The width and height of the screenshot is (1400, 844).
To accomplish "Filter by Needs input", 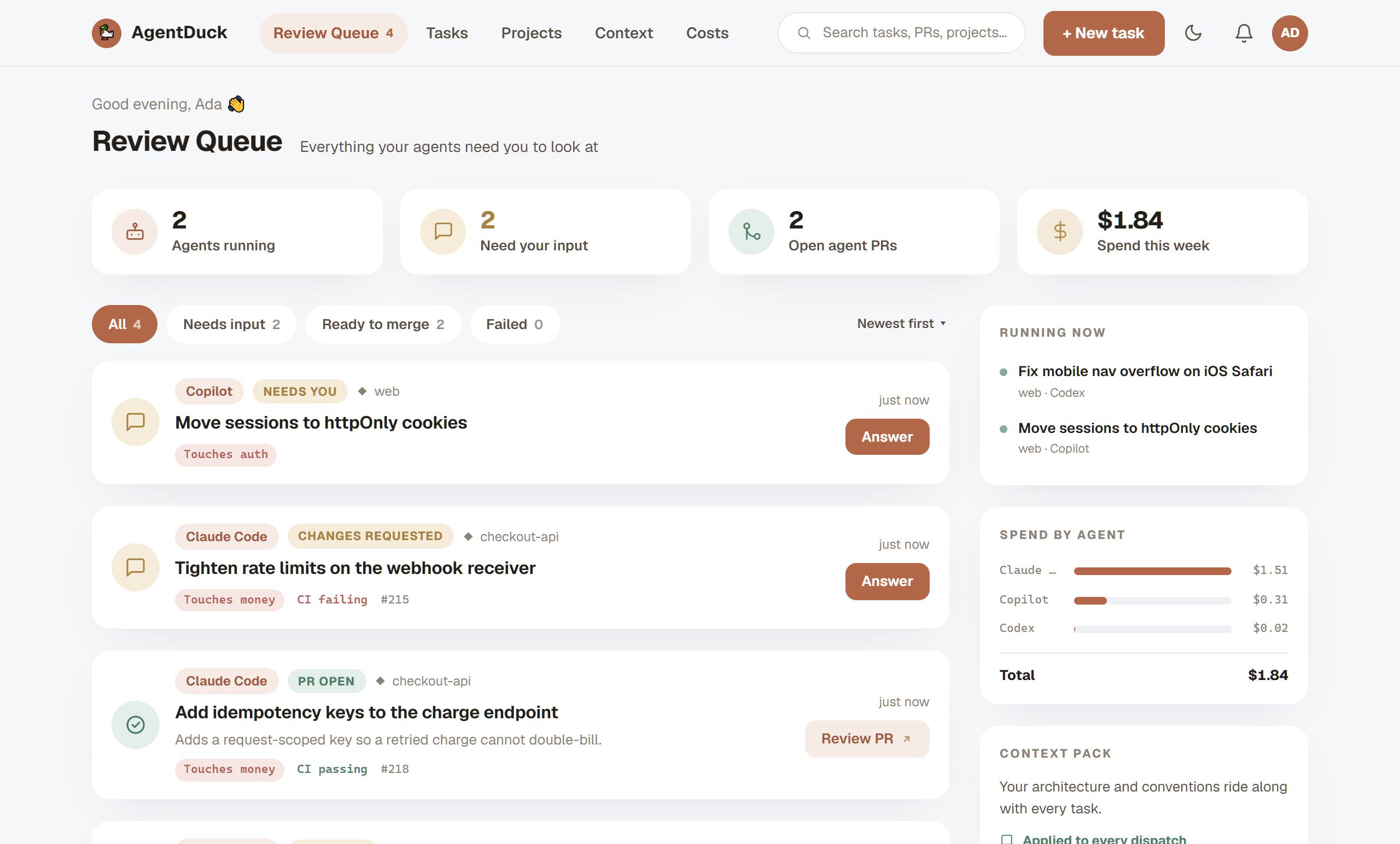I will [x=231, y=324].
